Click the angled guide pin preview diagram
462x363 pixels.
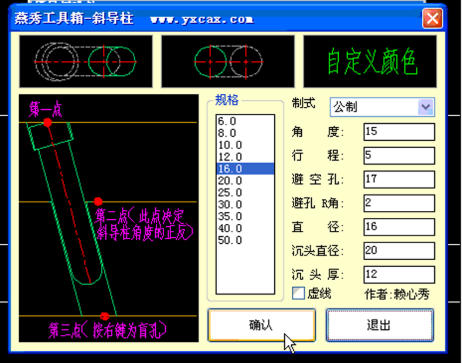coord(109,218)
